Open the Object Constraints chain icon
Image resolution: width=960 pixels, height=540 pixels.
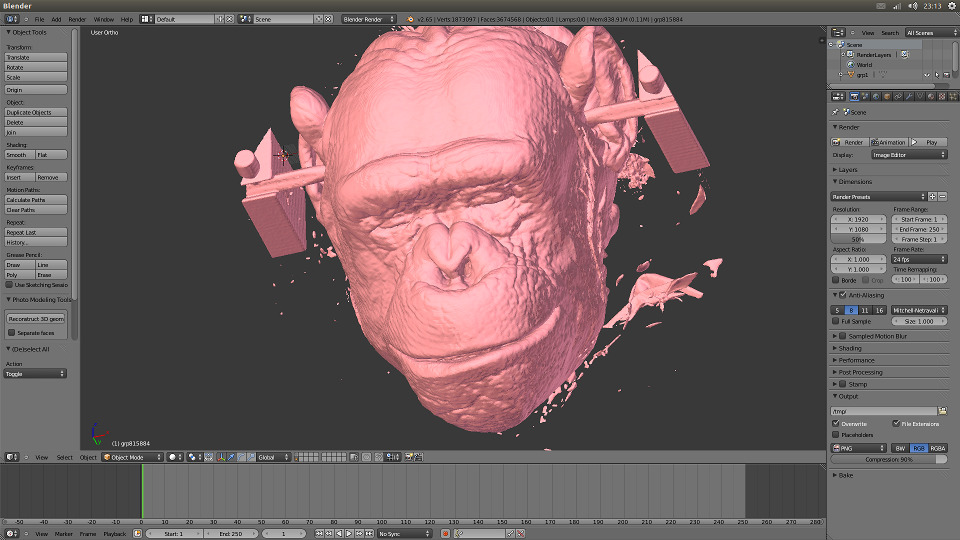pyautogui.click(x=898, y=97)
